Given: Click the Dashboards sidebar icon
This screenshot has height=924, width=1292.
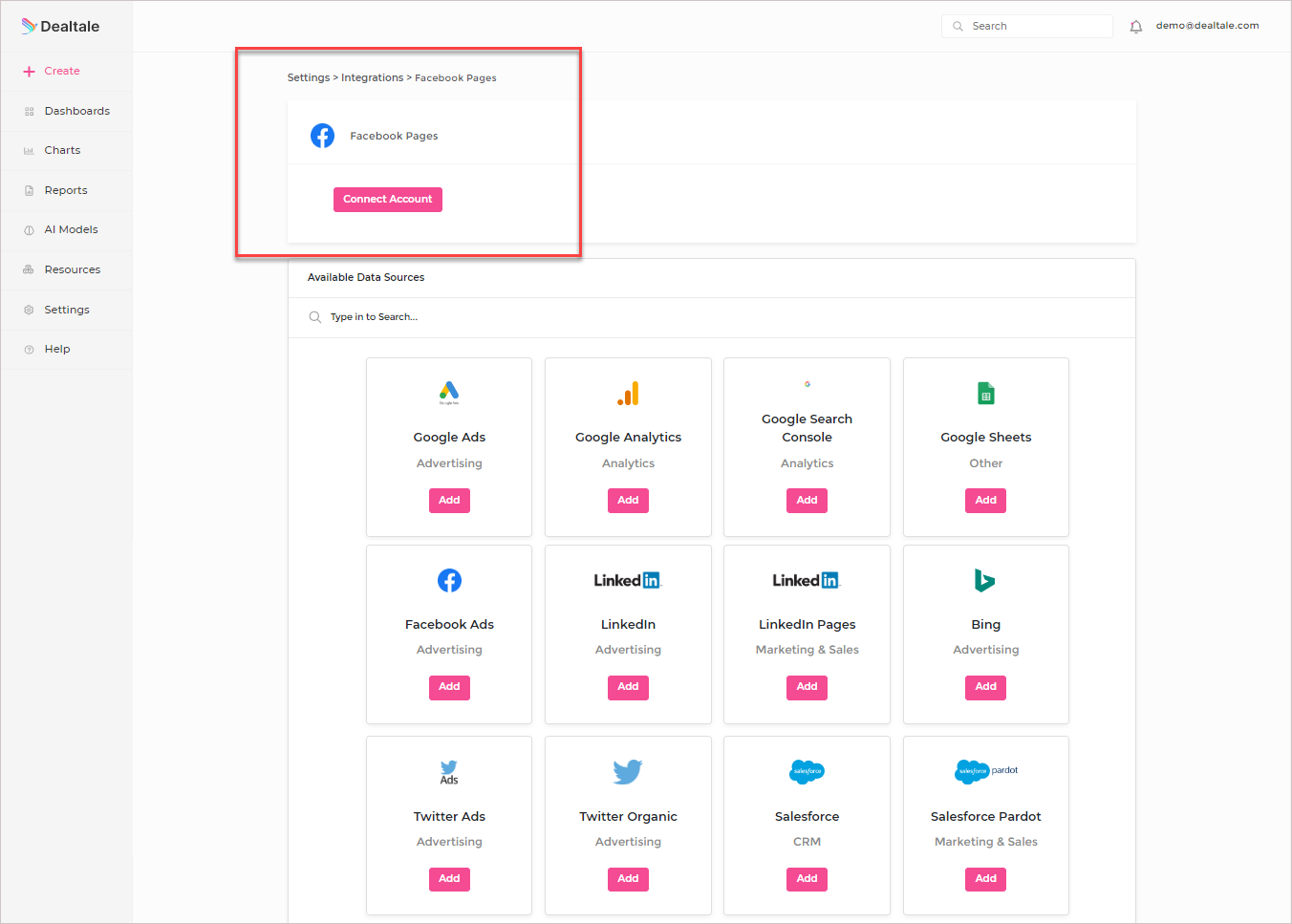Looking at the screenshot, I should click(29, 112).
